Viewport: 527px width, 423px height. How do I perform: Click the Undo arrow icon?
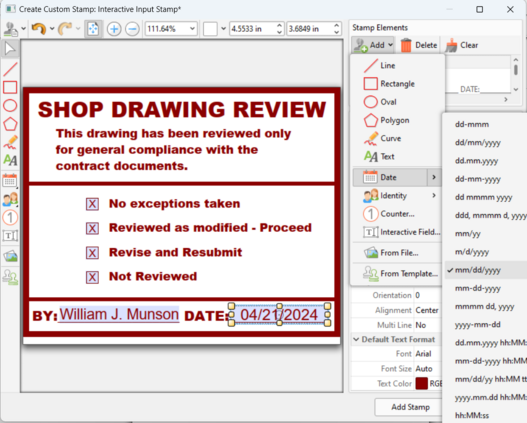(x=39, y=29)
